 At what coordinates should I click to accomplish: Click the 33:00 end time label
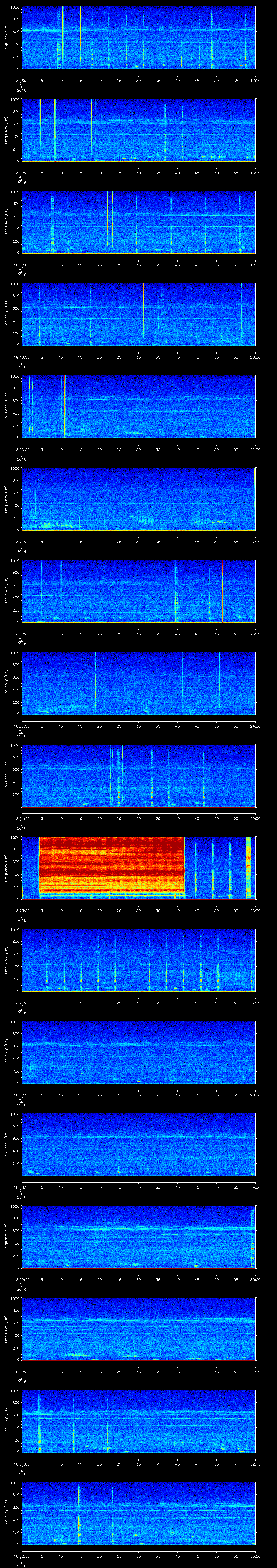point(255,1556)
